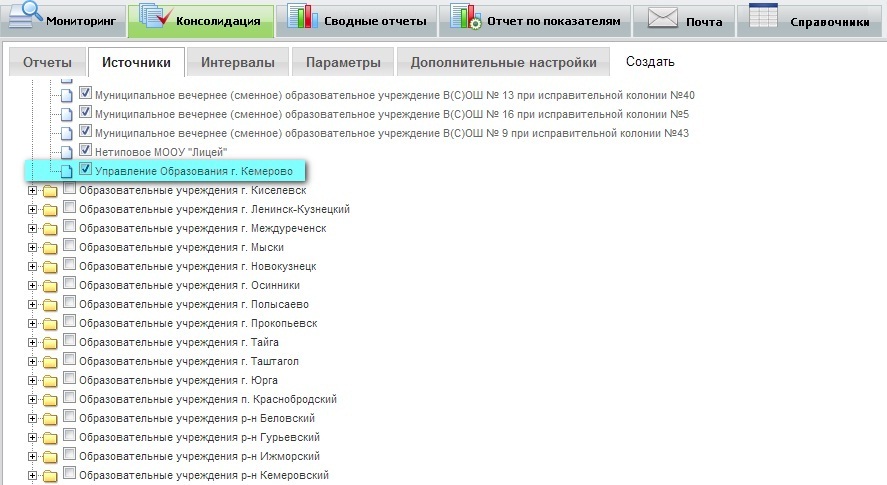
Task: Select row text Нетиповое МООУ "Лицей"
Action: coord(161,152)
